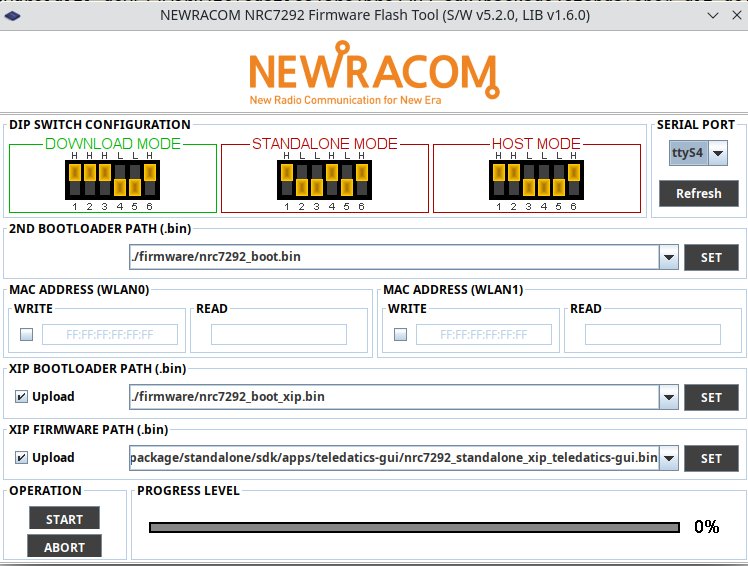Screen dimensions: 748x566
Task: Click the Host Mode DIP switch diagram
Action: click(536, 180)
